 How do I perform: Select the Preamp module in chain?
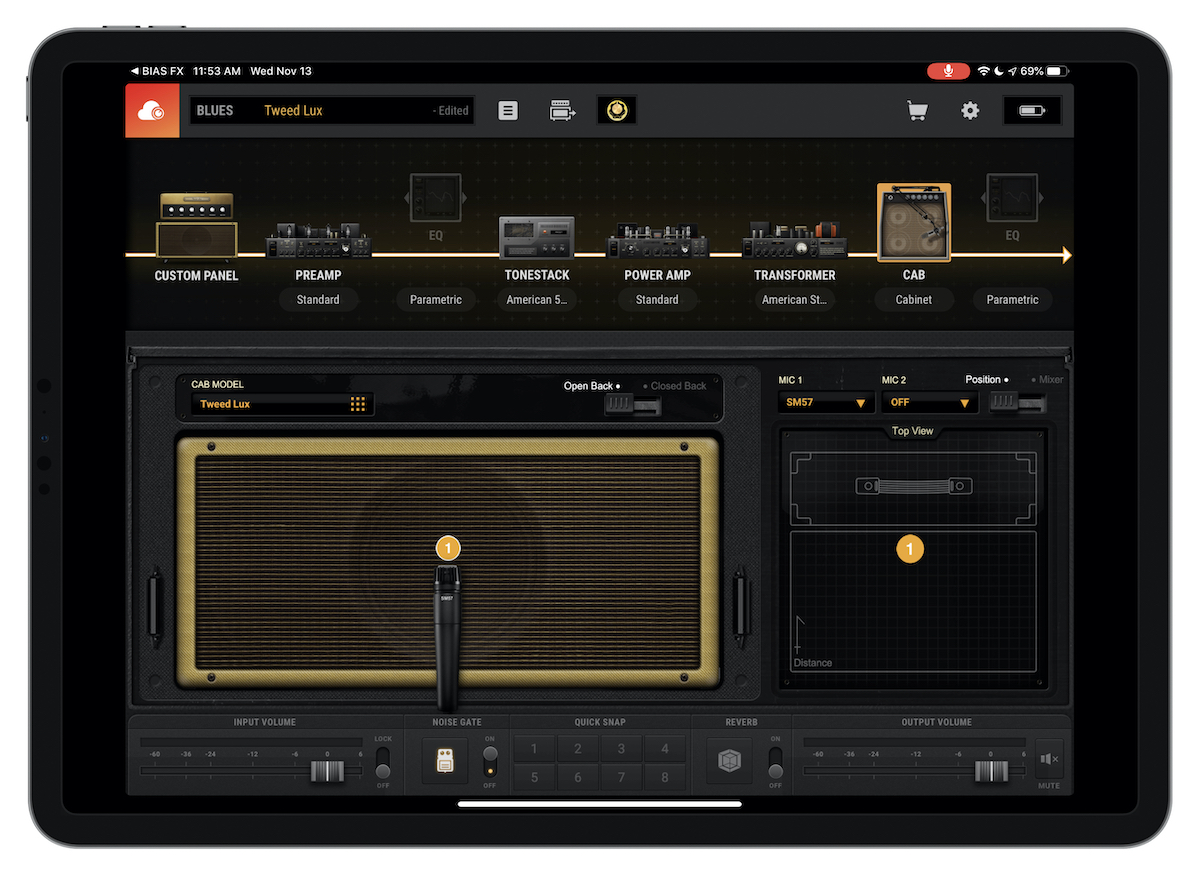coord(318,240)
